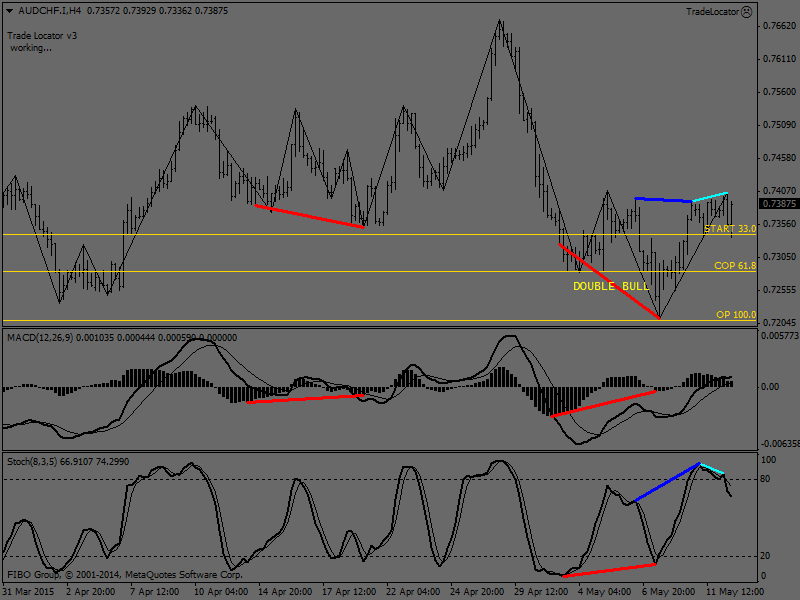Select the DOUBLE BULL pattern label
This screenshot has height=600, width=800.
coord(610,286)
